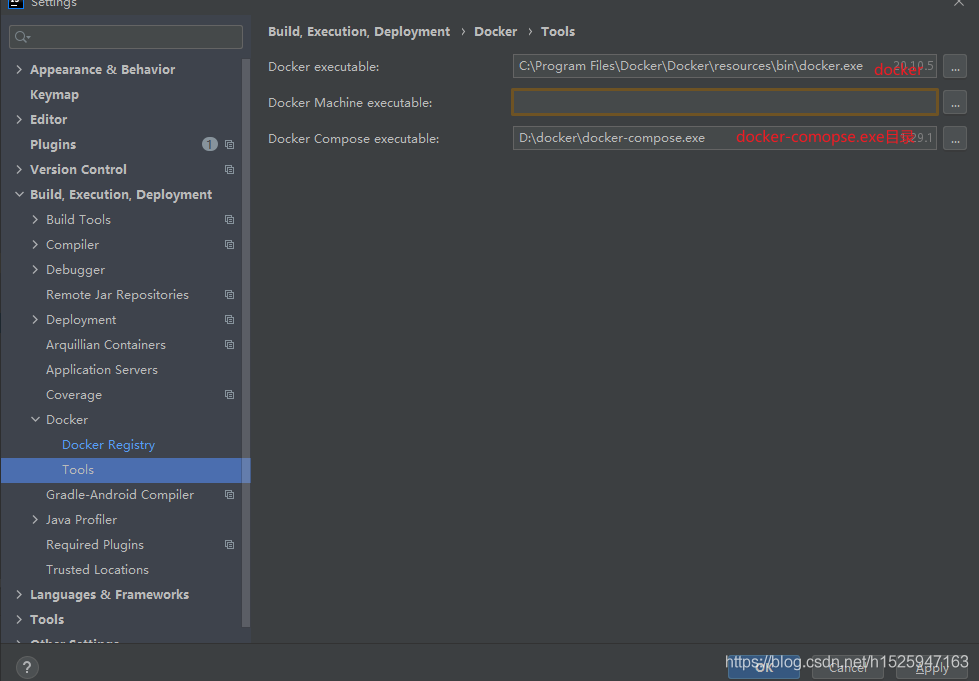Viewport: 979px width, 681px height.
Task: Expand the Build Tools node
Action: 33,219
